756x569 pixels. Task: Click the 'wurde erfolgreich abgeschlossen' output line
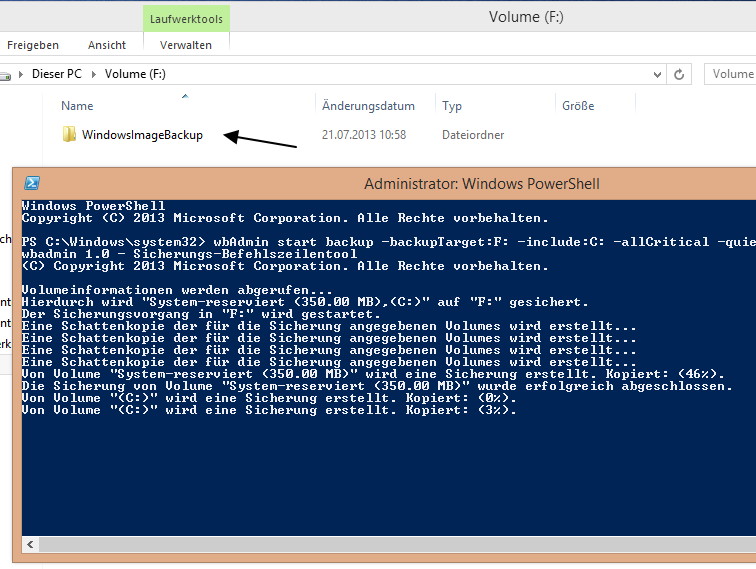click(x=377, y=386)
